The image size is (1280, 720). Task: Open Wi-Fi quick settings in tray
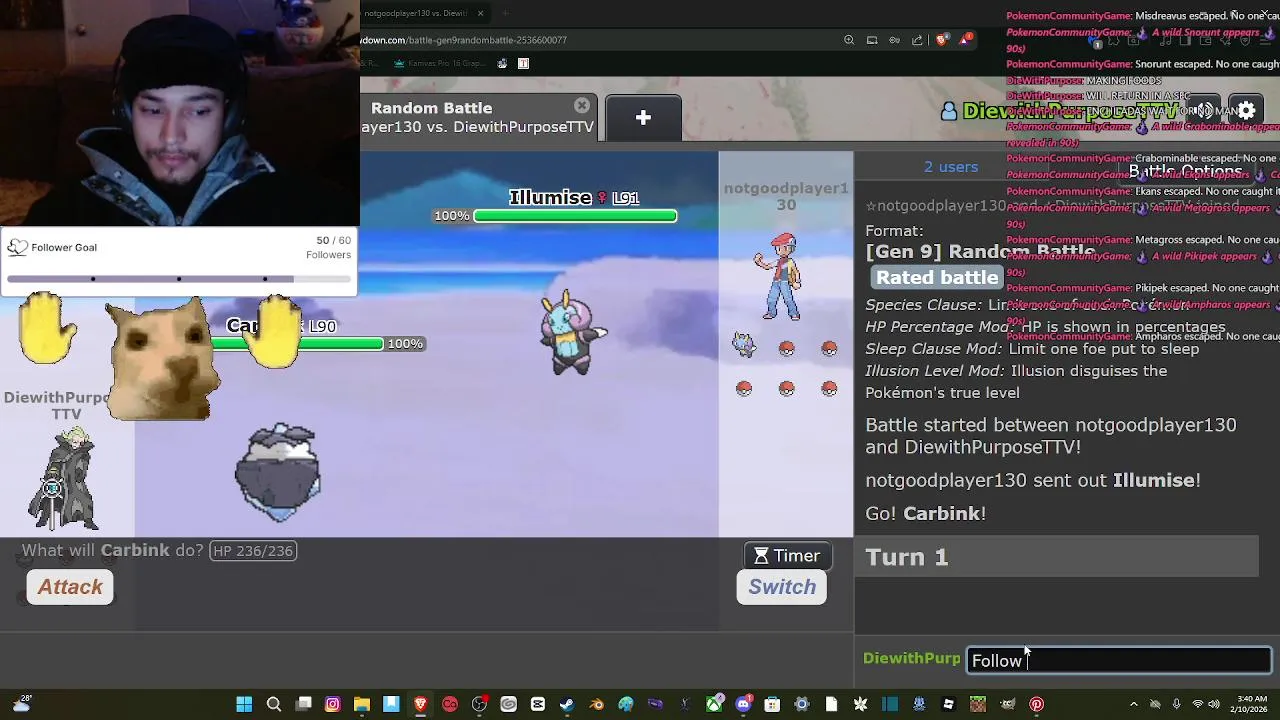click(1197, 705)
